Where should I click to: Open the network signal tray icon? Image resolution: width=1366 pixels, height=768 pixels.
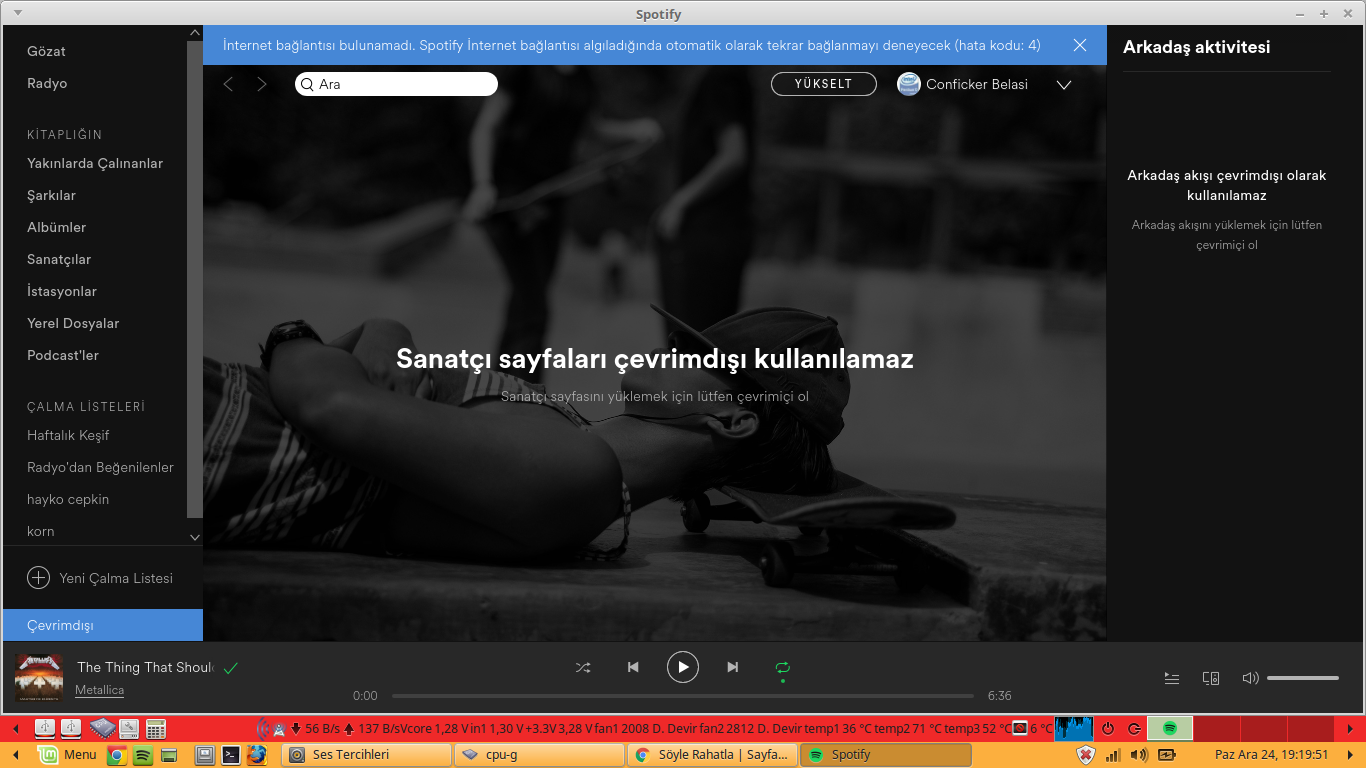click(x=1113, y=755)
